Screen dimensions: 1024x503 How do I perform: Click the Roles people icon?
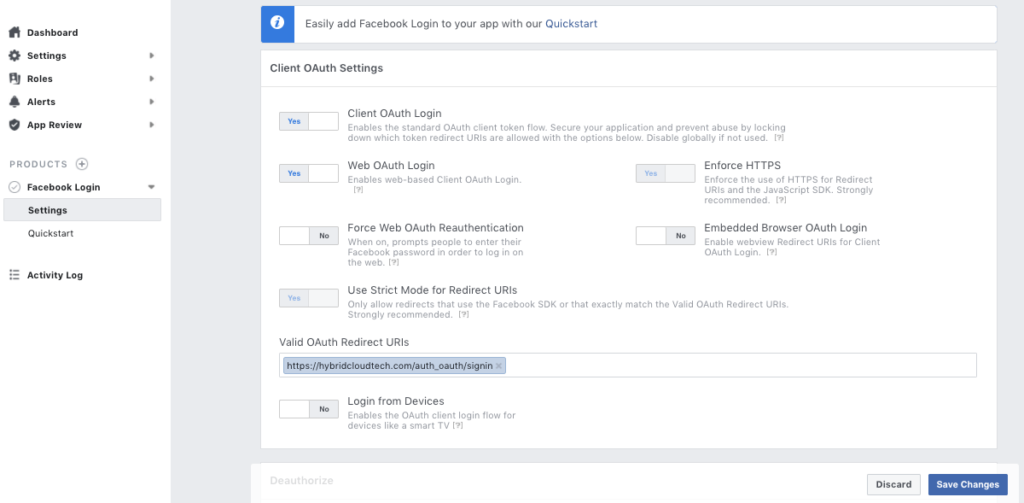coord(14,78)
